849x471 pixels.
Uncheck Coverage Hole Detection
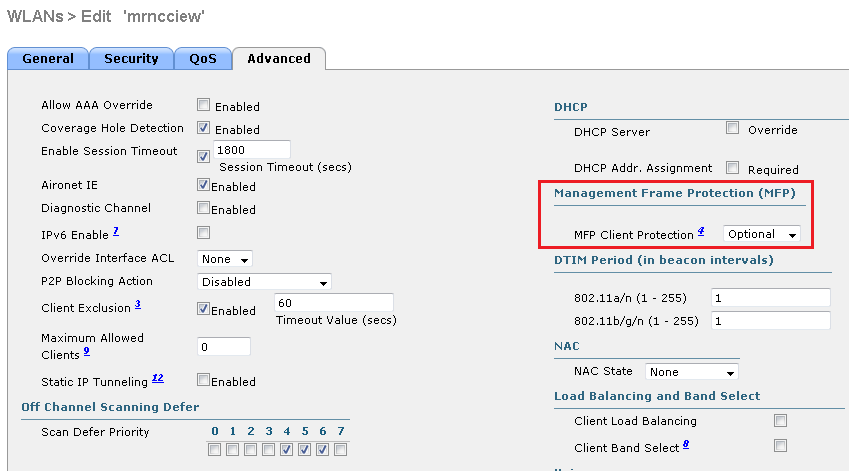pyautogui.click(x=204, y=128)
